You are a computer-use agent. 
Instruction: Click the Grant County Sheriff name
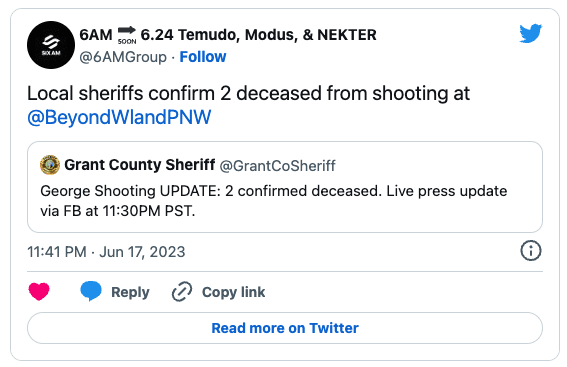click(x=140, y=165)
